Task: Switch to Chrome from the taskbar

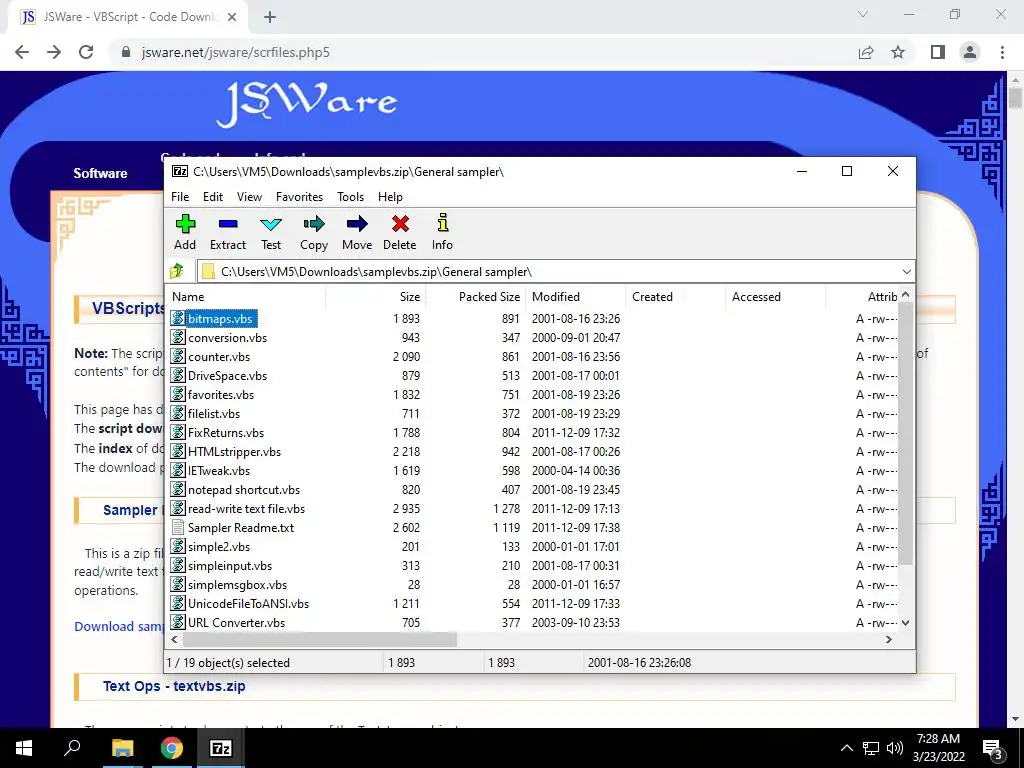Action: pyautogui.click(x=172, y=748)
